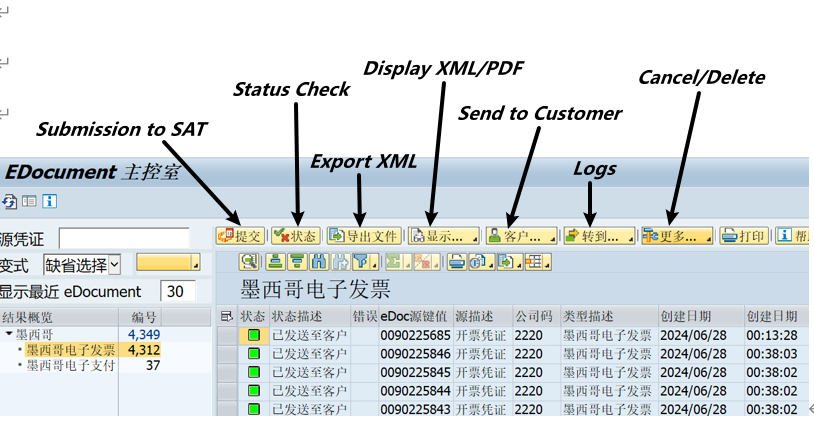Open the 转到... go-to menu
The image size is (814, 423).
(599, 236)
